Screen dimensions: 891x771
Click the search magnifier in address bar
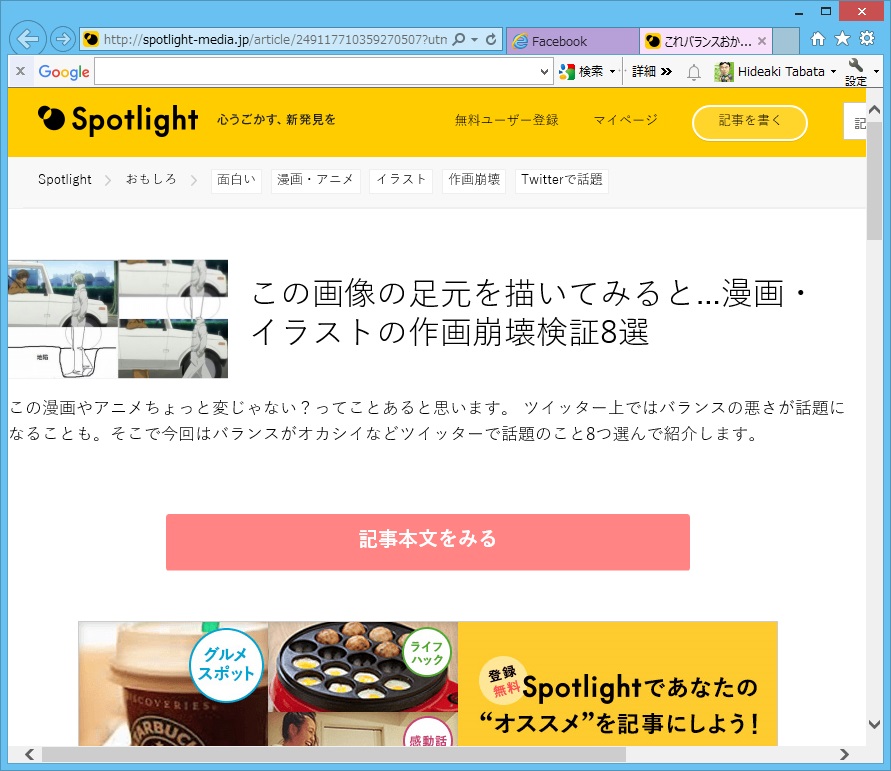[459, 39]
